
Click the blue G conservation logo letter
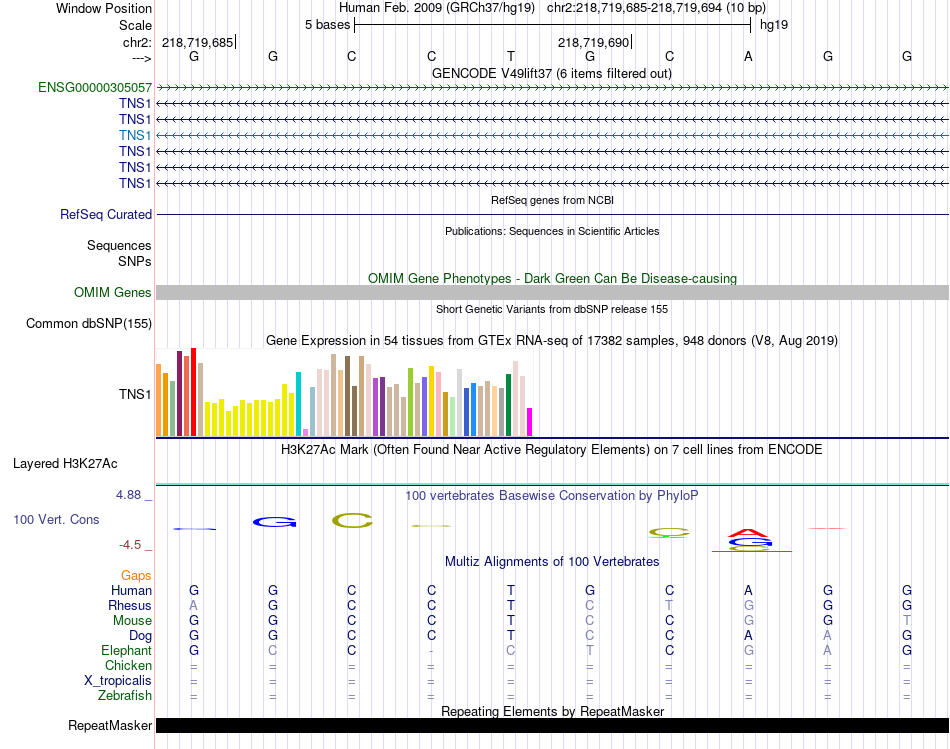[274, 521]
